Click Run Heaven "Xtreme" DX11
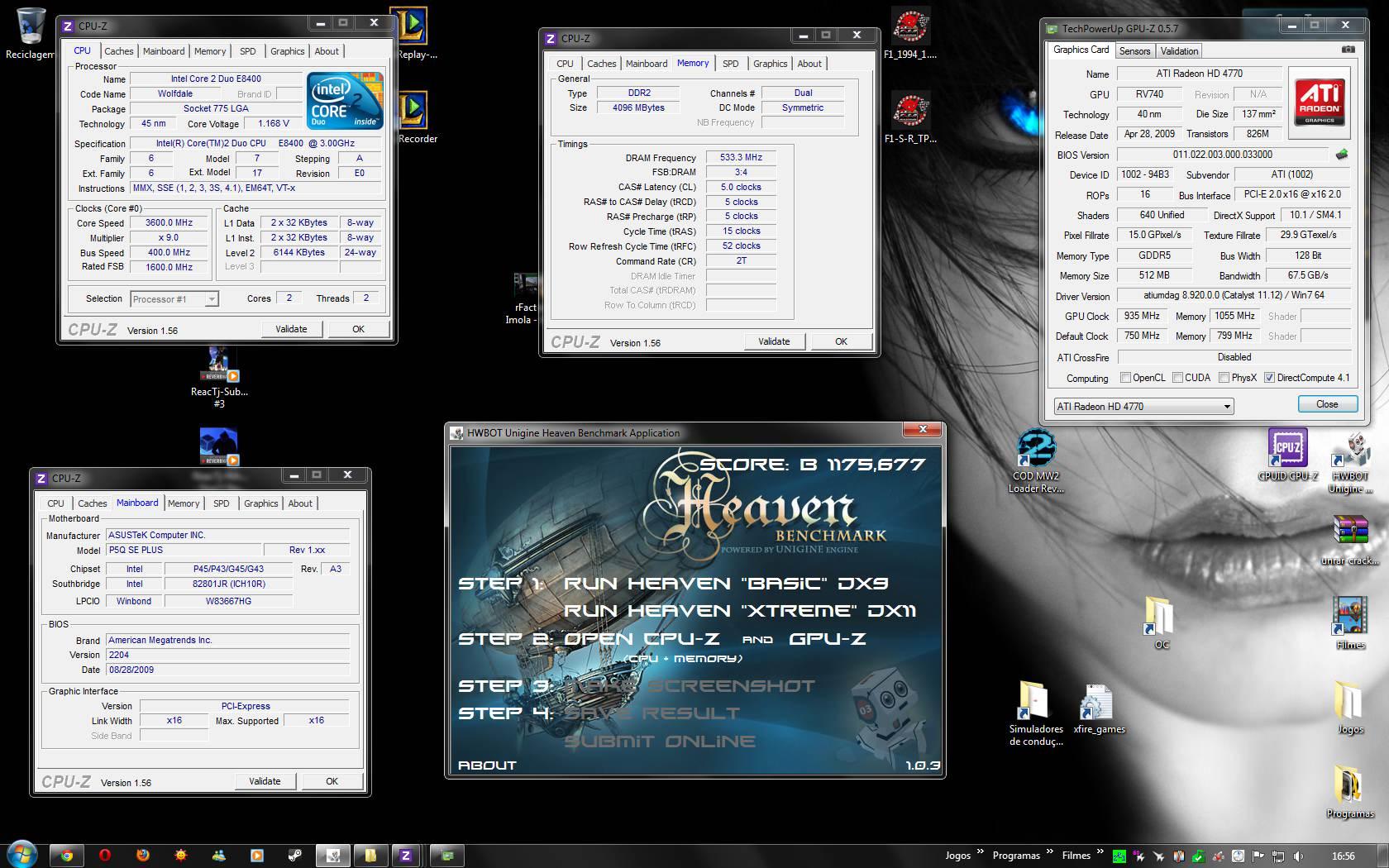Viewport: 1389px width, 868px height. pos(740,611)
